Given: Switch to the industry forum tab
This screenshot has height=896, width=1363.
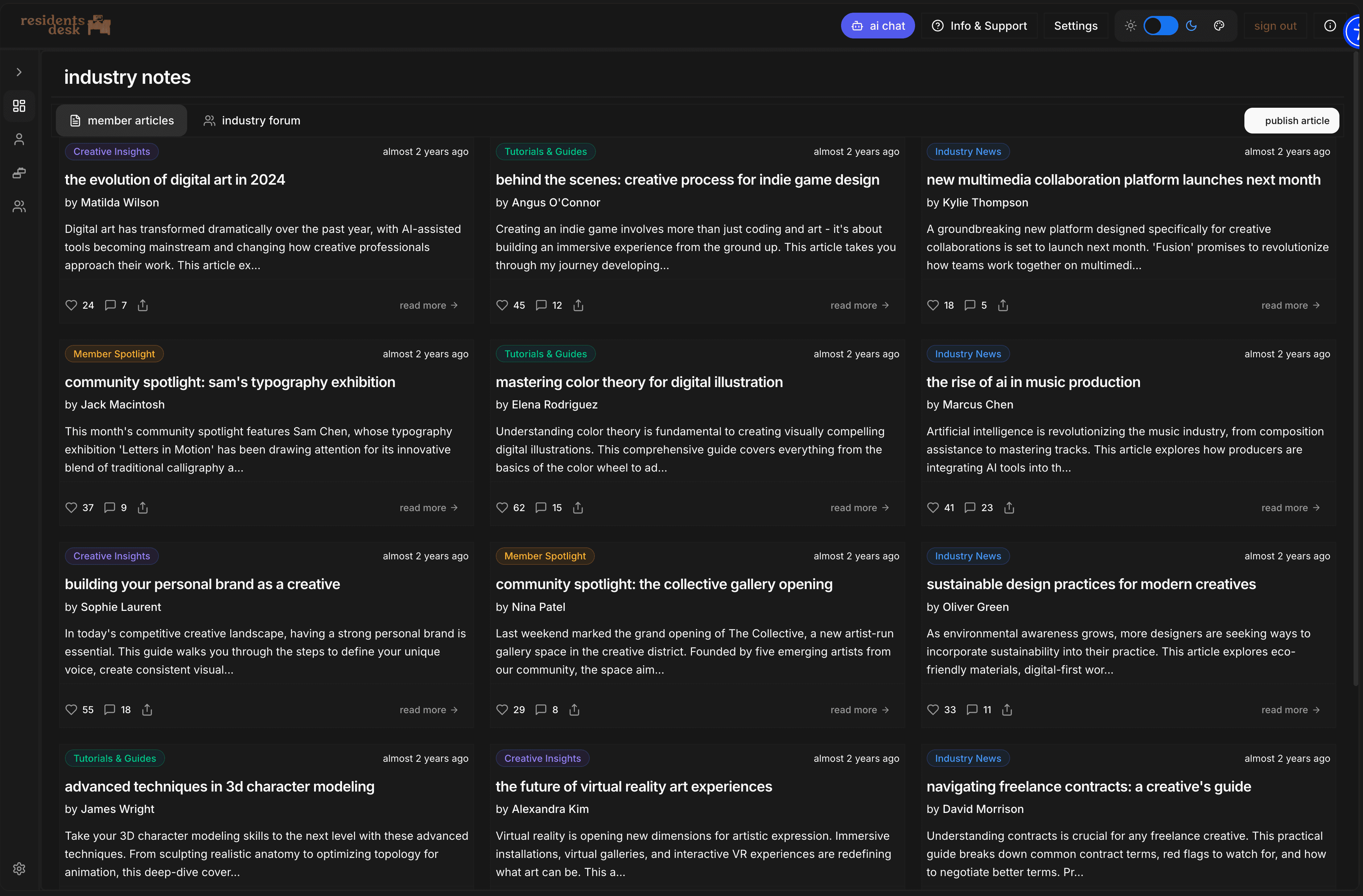Looking at the screenshot, I should point(252,120).
